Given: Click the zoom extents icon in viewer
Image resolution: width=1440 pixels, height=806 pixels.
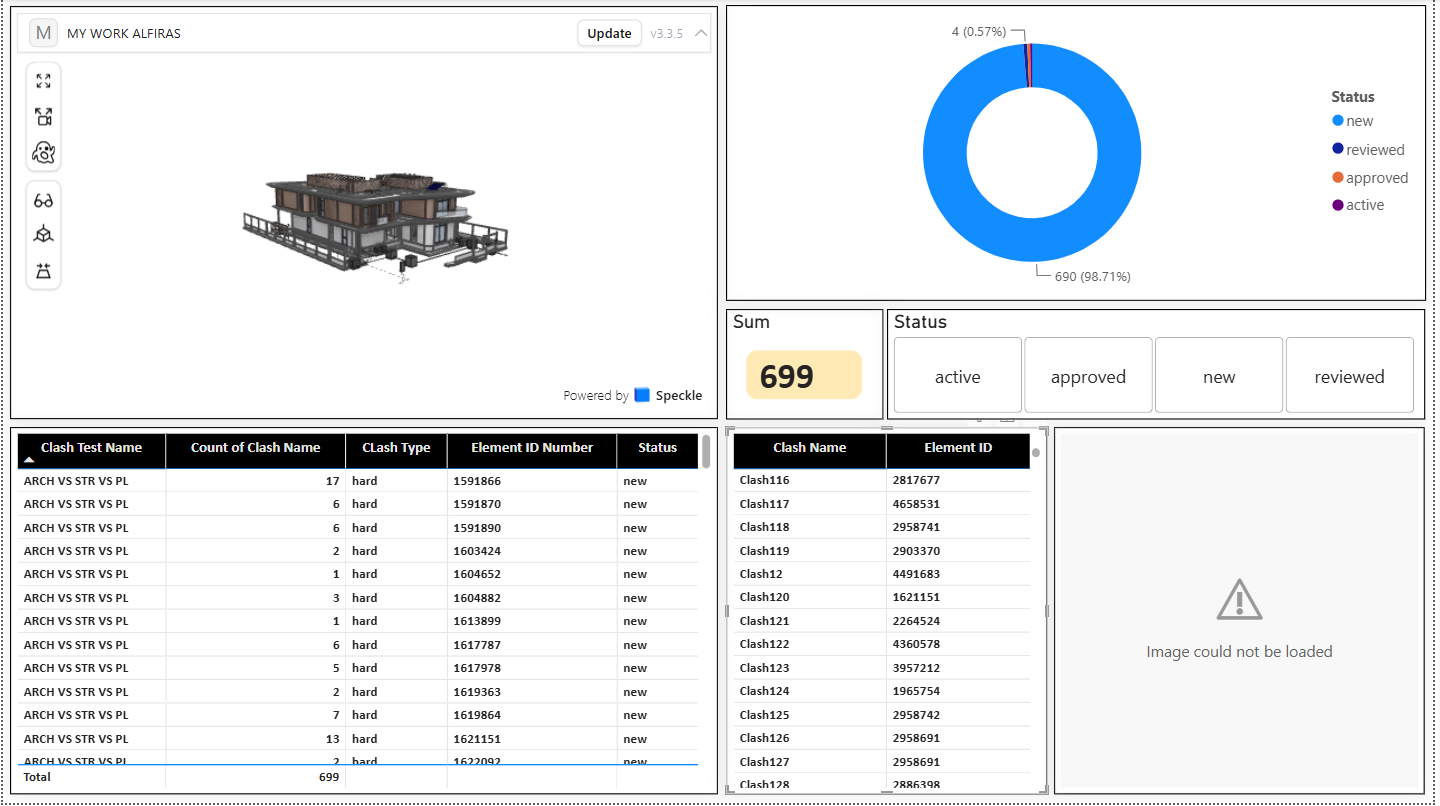Looking at the screenshot, I should [x=43, y=81].
